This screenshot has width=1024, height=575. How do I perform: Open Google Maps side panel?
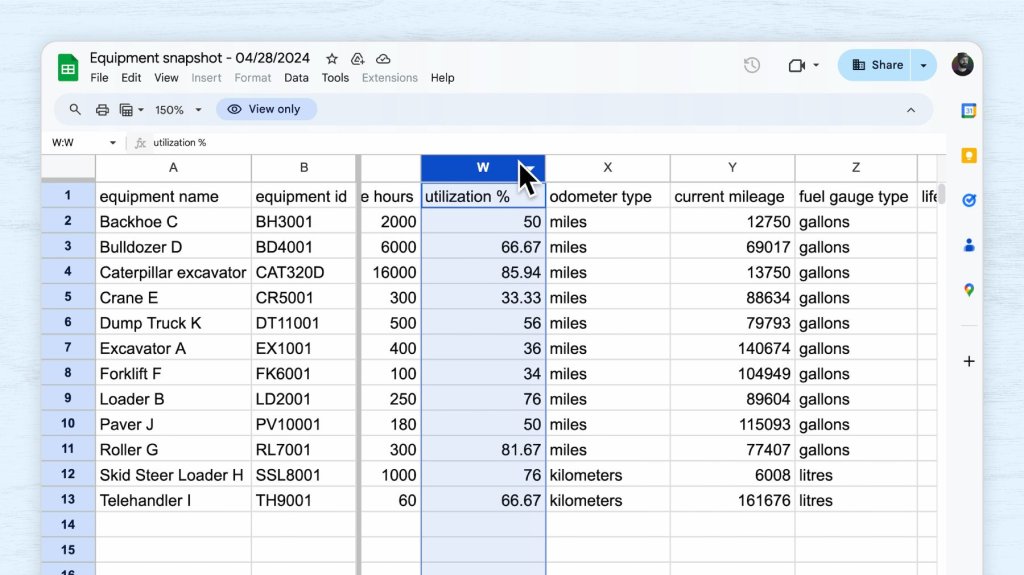968,290
